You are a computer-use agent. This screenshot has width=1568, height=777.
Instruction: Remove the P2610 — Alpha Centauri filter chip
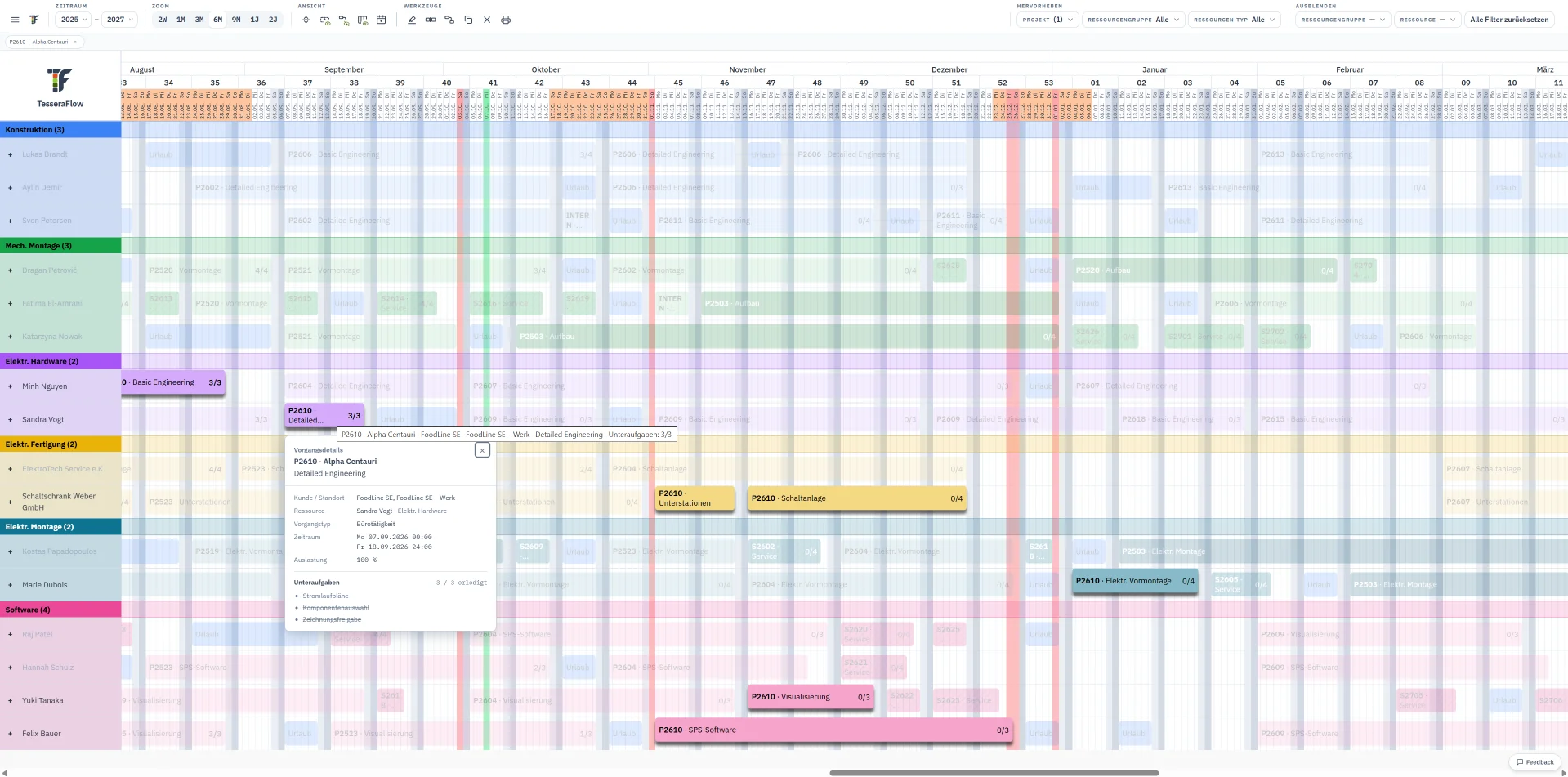click(x=75, y=42)
